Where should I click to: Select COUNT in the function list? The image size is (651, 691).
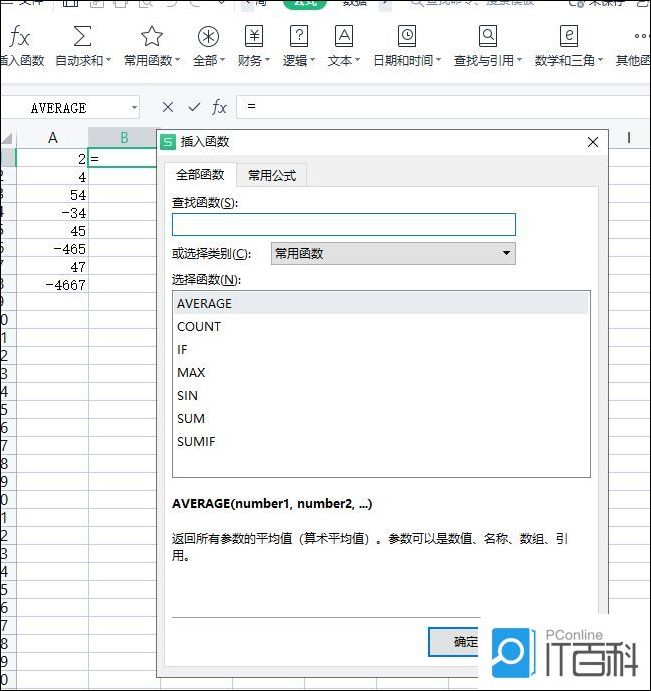[381, 327]
